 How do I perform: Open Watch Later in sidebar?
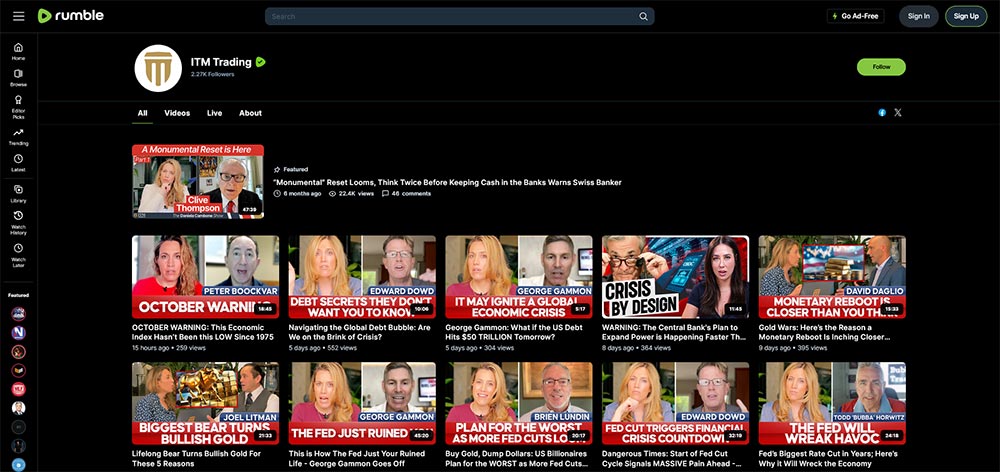pyautogui.click(x=18, y=253)
